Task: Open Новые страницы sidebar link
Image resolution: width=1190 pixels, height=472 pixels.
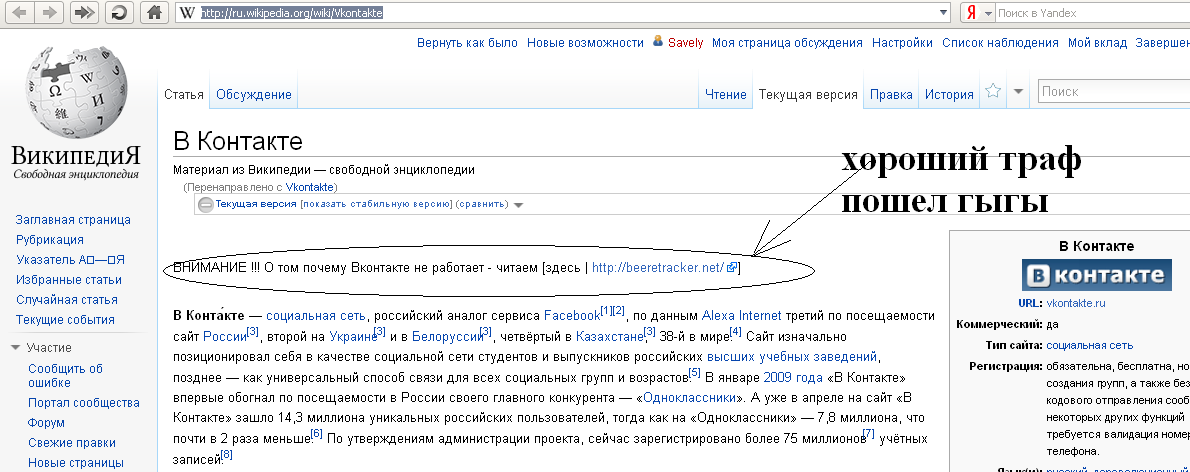Action: tap(76, 463)
